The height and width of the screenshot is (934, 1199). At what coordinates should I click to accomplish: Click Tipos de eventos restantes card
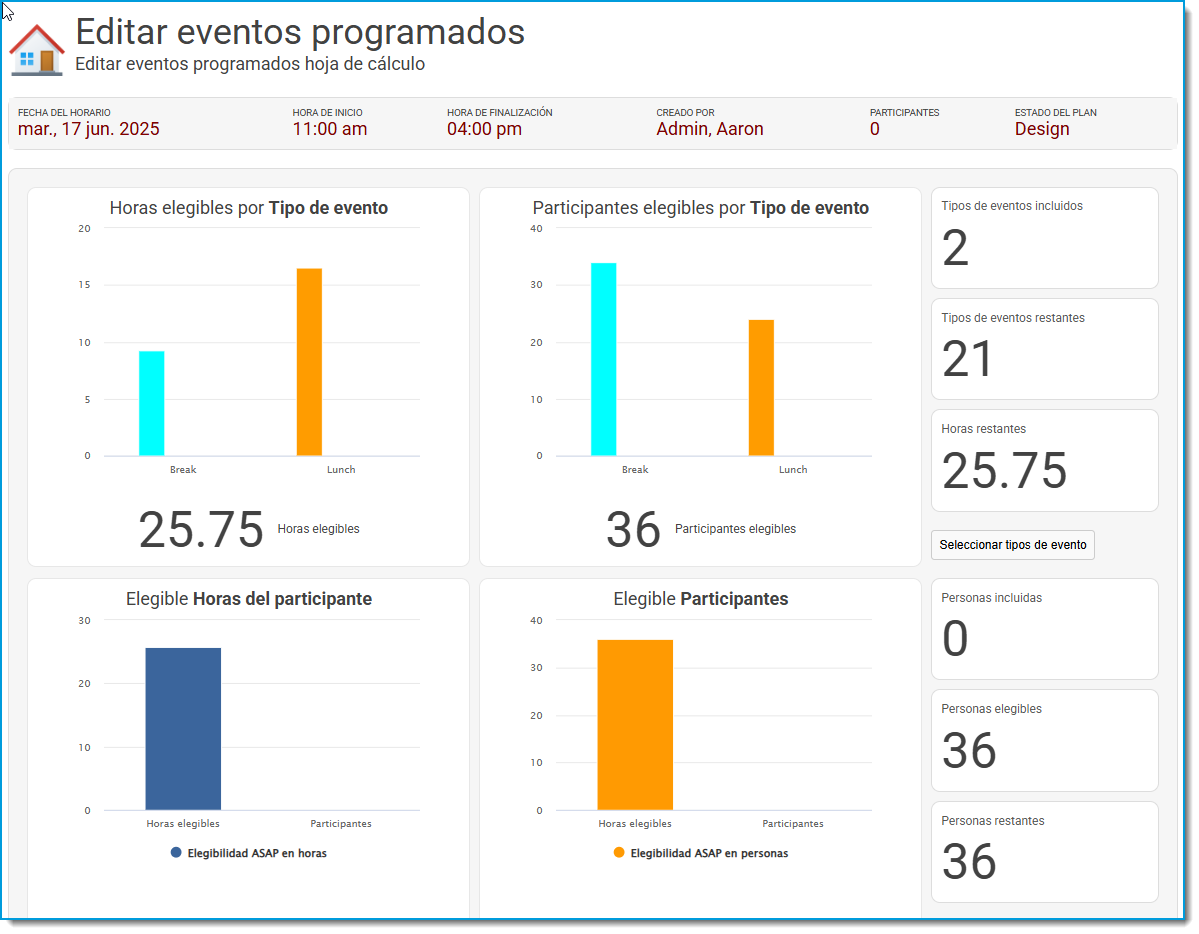click(x=1045, y=349)
